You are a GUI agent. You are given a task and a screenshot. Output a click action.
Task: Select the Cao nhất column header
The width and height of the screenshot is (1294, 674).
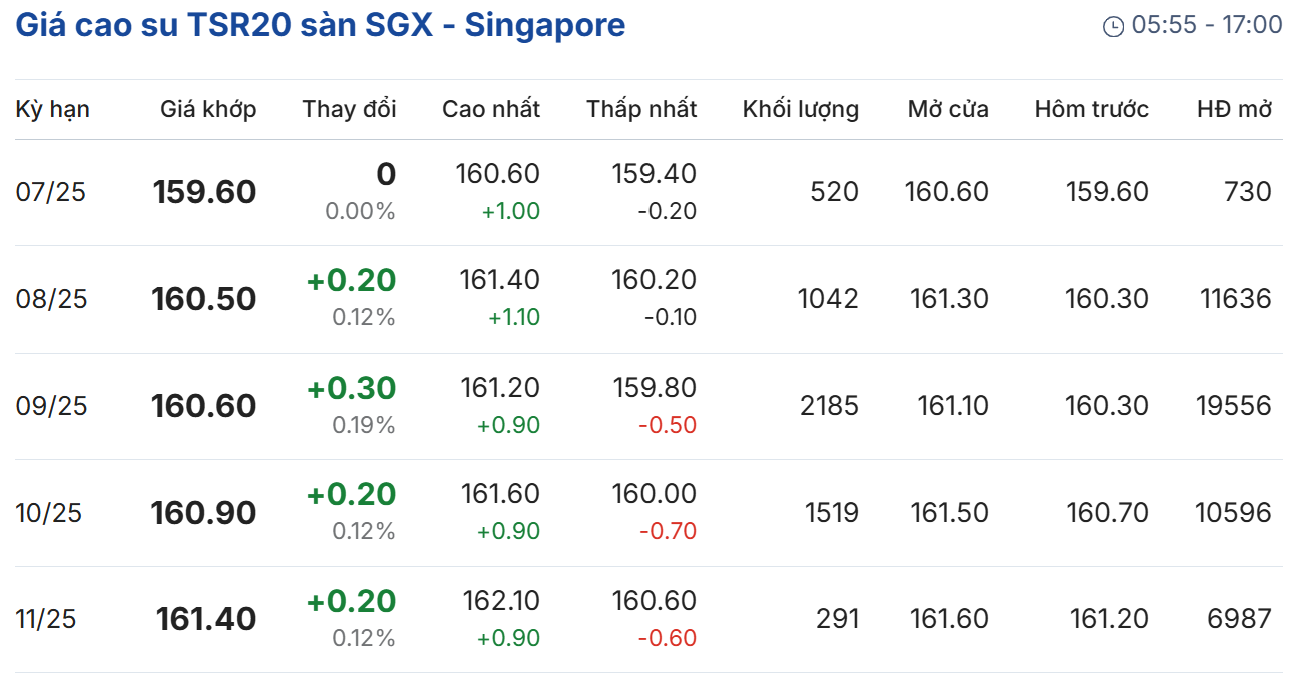point(490,109)
